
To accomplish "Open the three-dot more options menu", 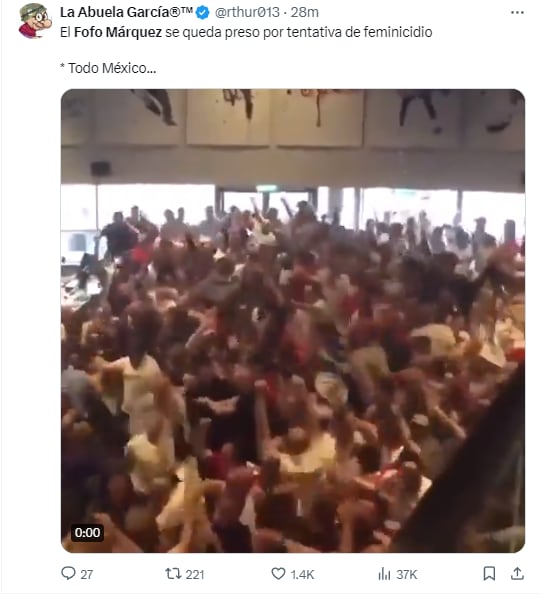I will point(517,13).
